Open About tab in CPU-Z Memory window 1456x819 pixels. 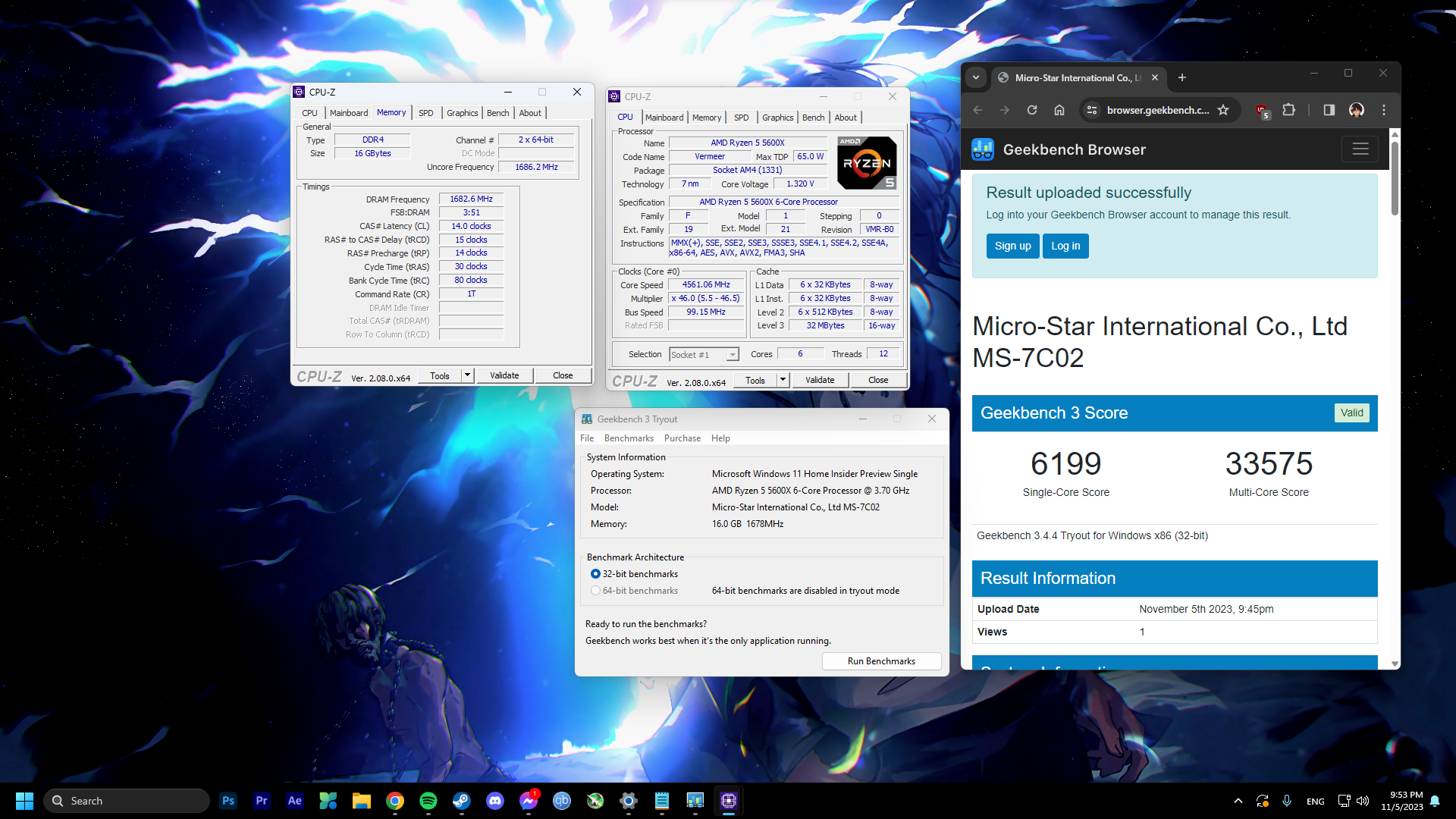pos(531,113)
